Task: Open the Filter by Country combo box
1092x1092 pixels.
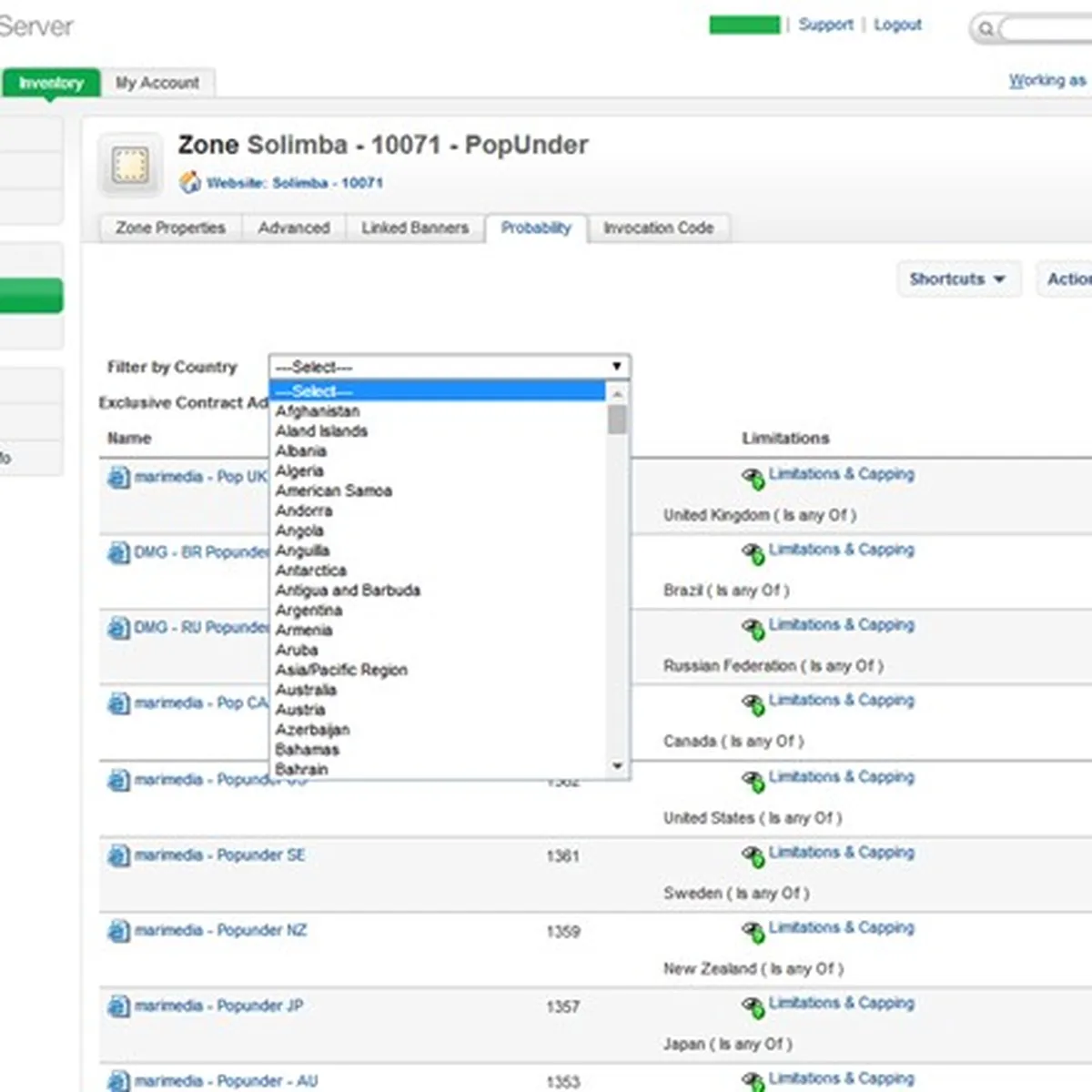Action: (450, 367)
